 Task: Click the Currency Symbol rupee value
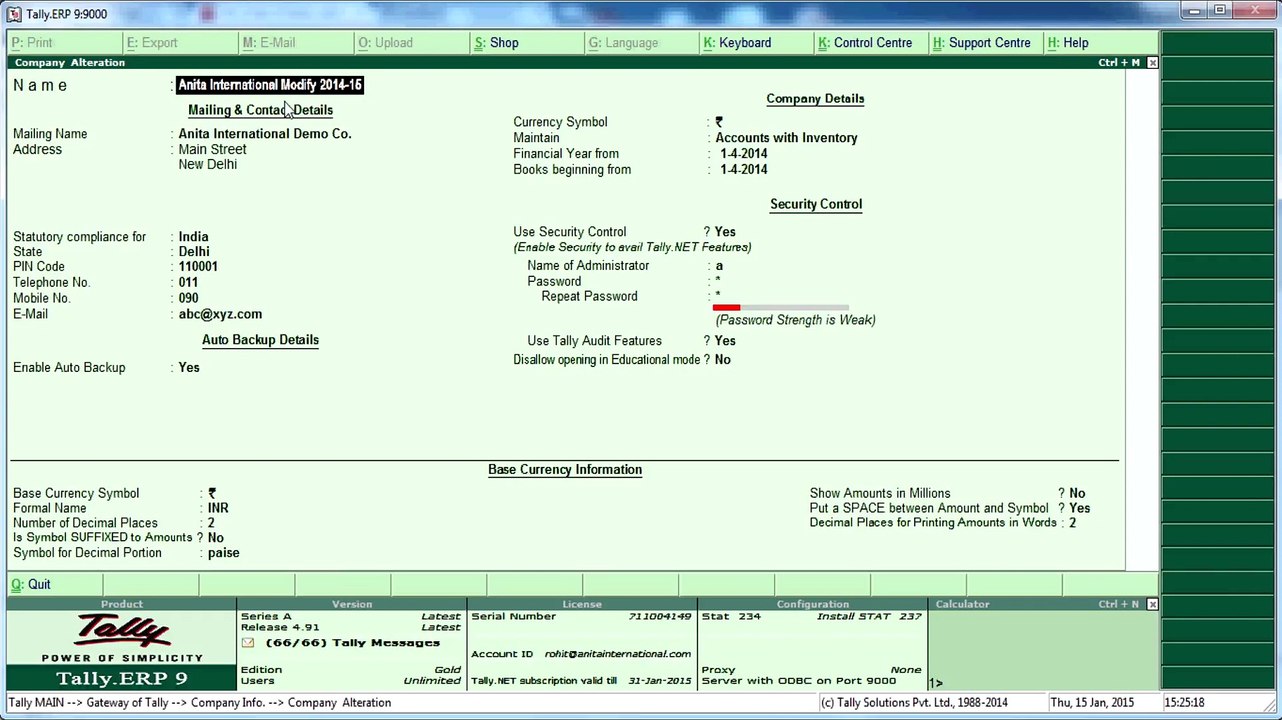[719, 122]
